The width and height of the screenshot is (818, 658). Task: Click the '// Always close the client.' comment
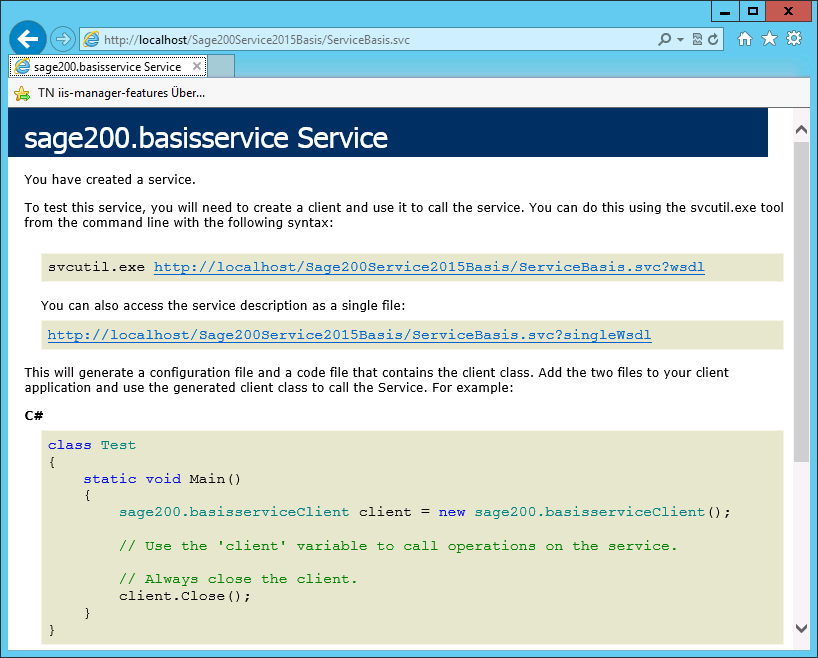click(238, 579)
